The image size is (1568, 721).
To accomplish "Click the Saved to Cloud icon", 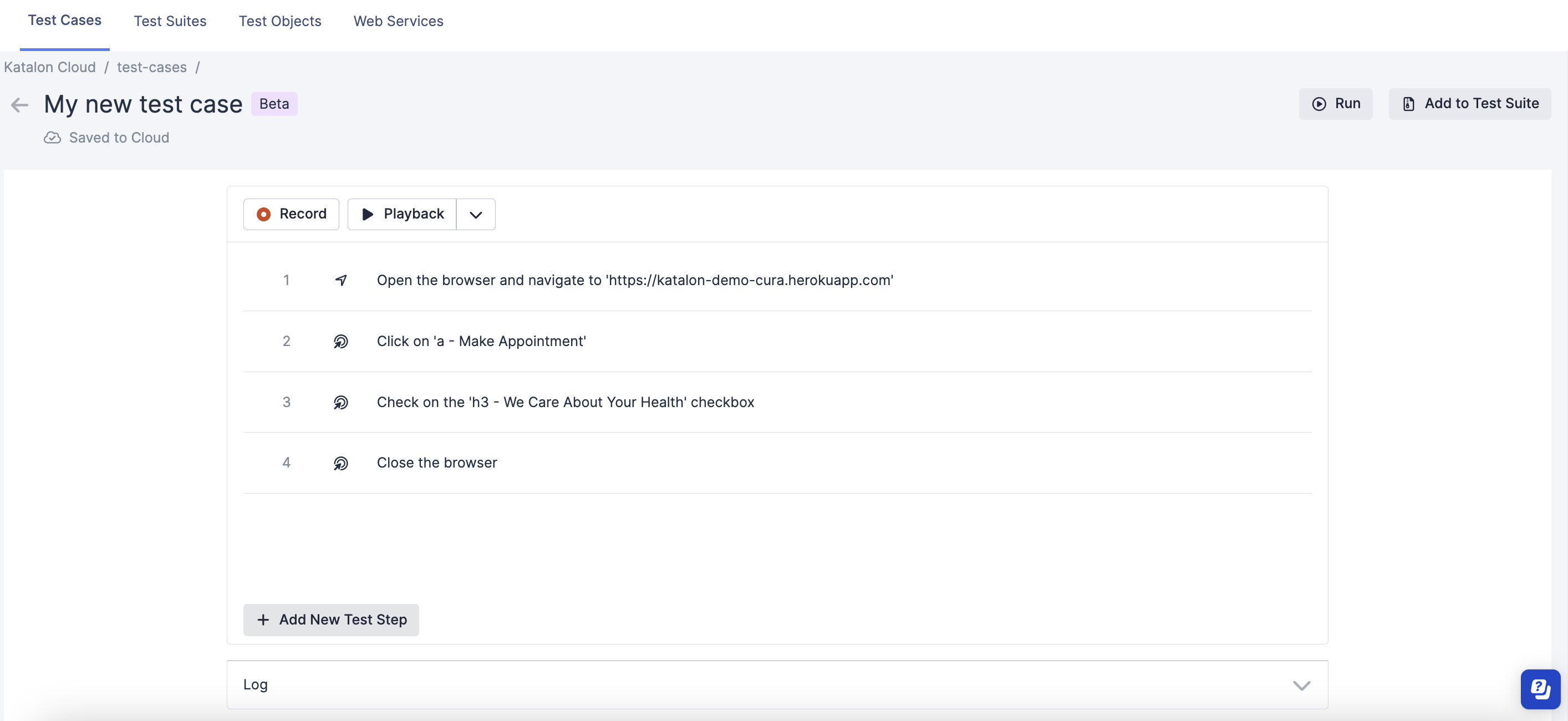I will [52, 138].
